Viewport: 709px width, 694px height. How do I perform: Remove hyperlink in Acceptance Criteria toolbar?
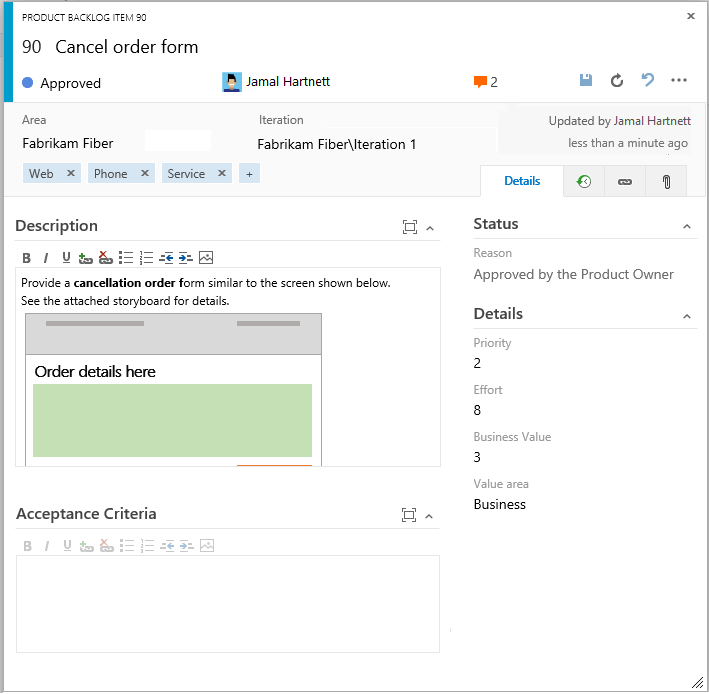point(107,546)
